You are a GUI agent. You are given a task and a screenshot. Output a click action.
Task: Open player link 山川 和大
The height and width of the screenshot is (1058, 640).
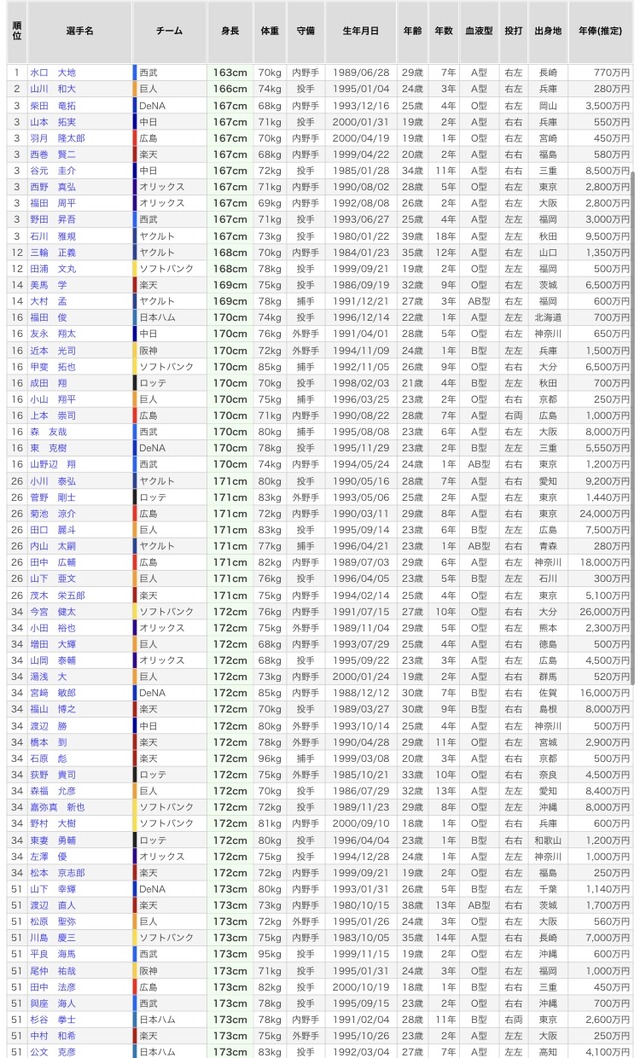coord(53,89)
